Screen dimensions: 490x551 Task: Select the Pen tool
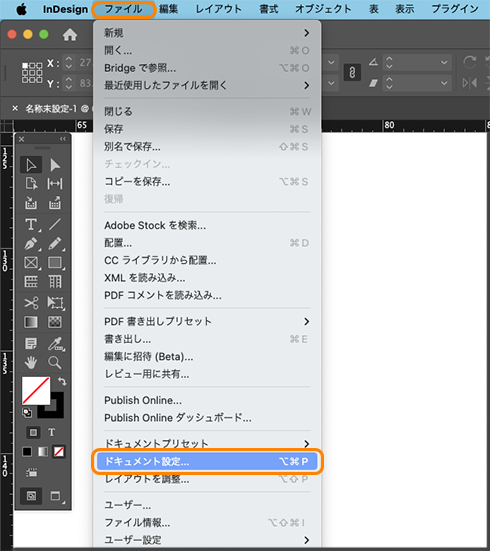click(31, 244)
